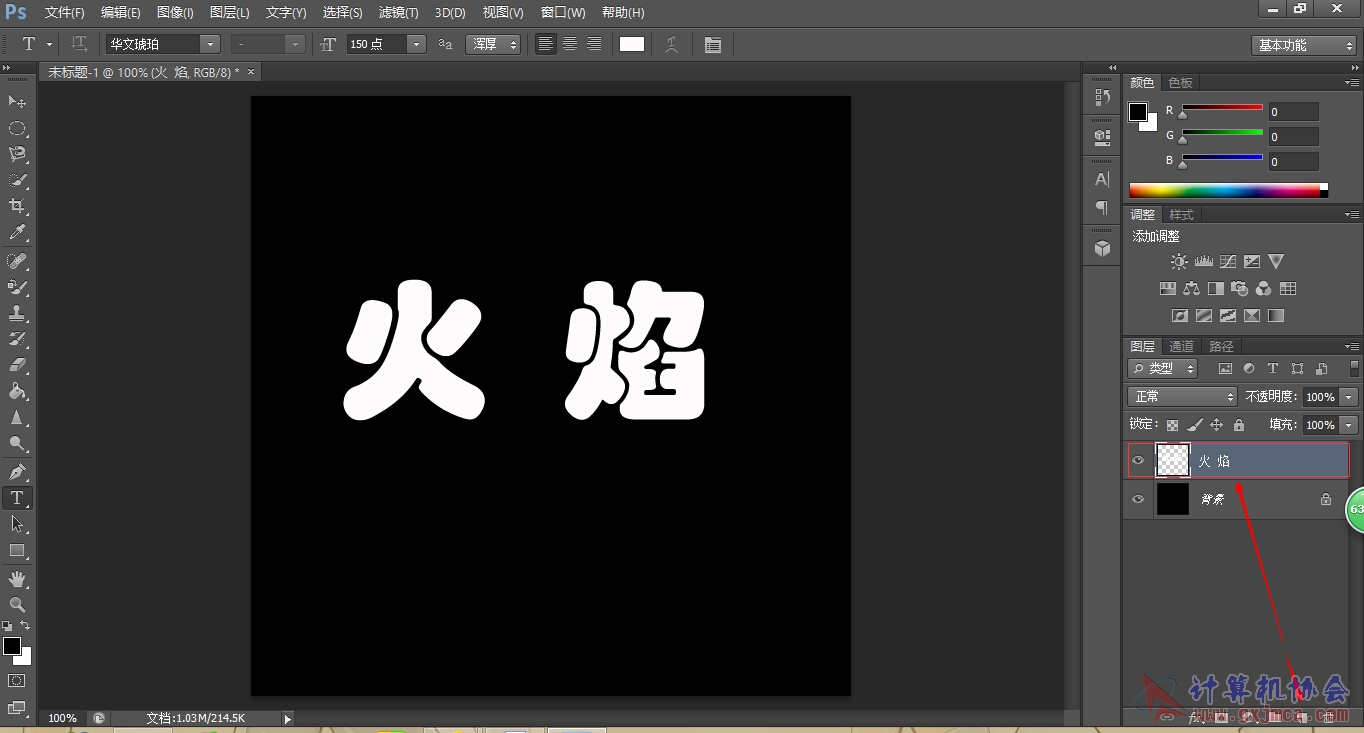Open the 滤镜(T) menu

(x=398, y=13)
